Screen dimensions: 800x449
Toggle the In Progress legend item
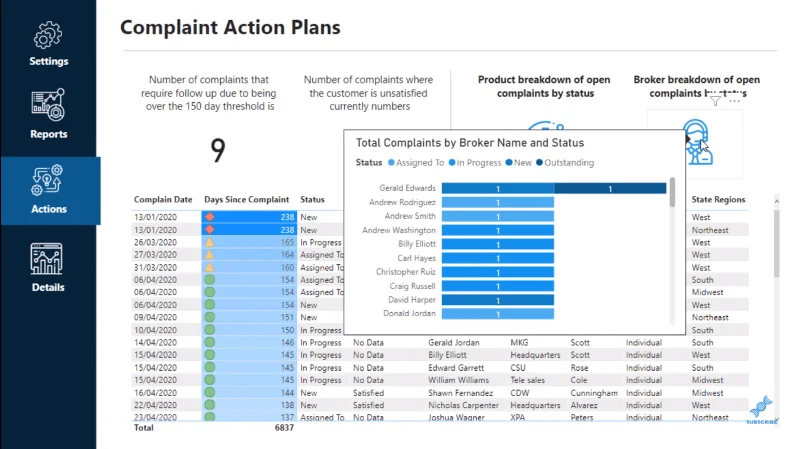[x=474, y=163]
